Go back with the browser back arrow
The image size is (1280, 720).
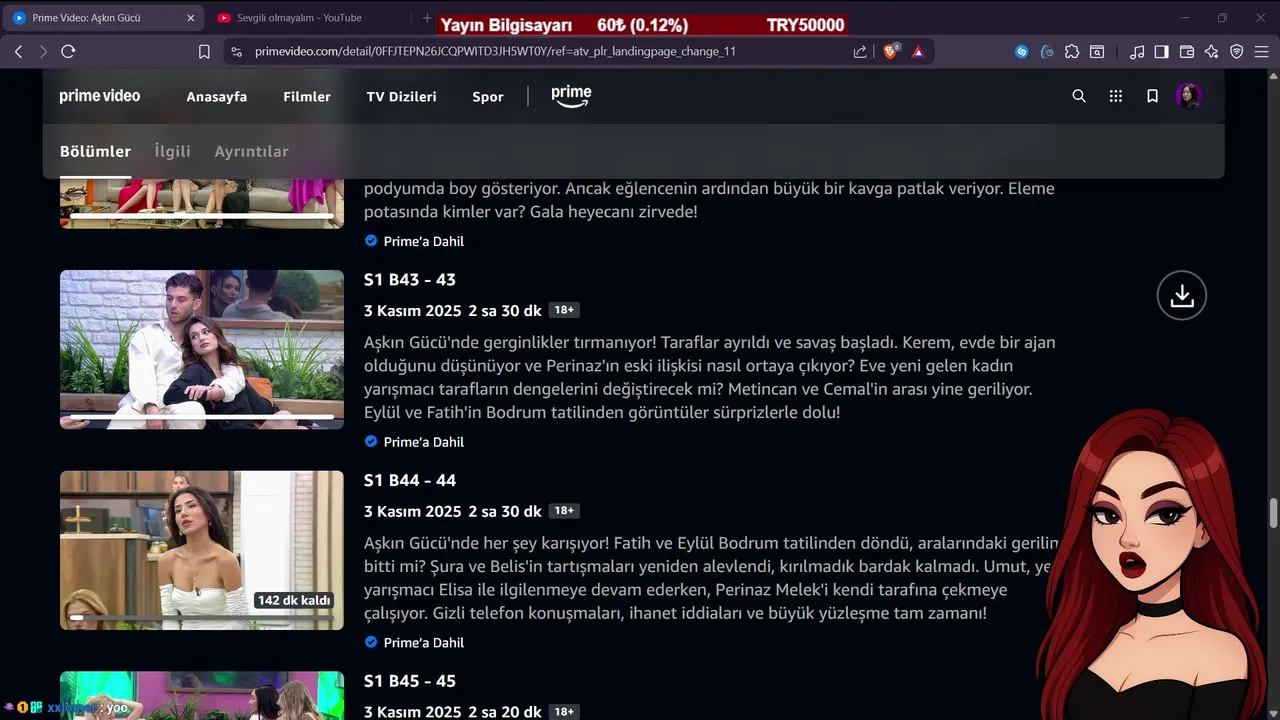tap(18, 51)
